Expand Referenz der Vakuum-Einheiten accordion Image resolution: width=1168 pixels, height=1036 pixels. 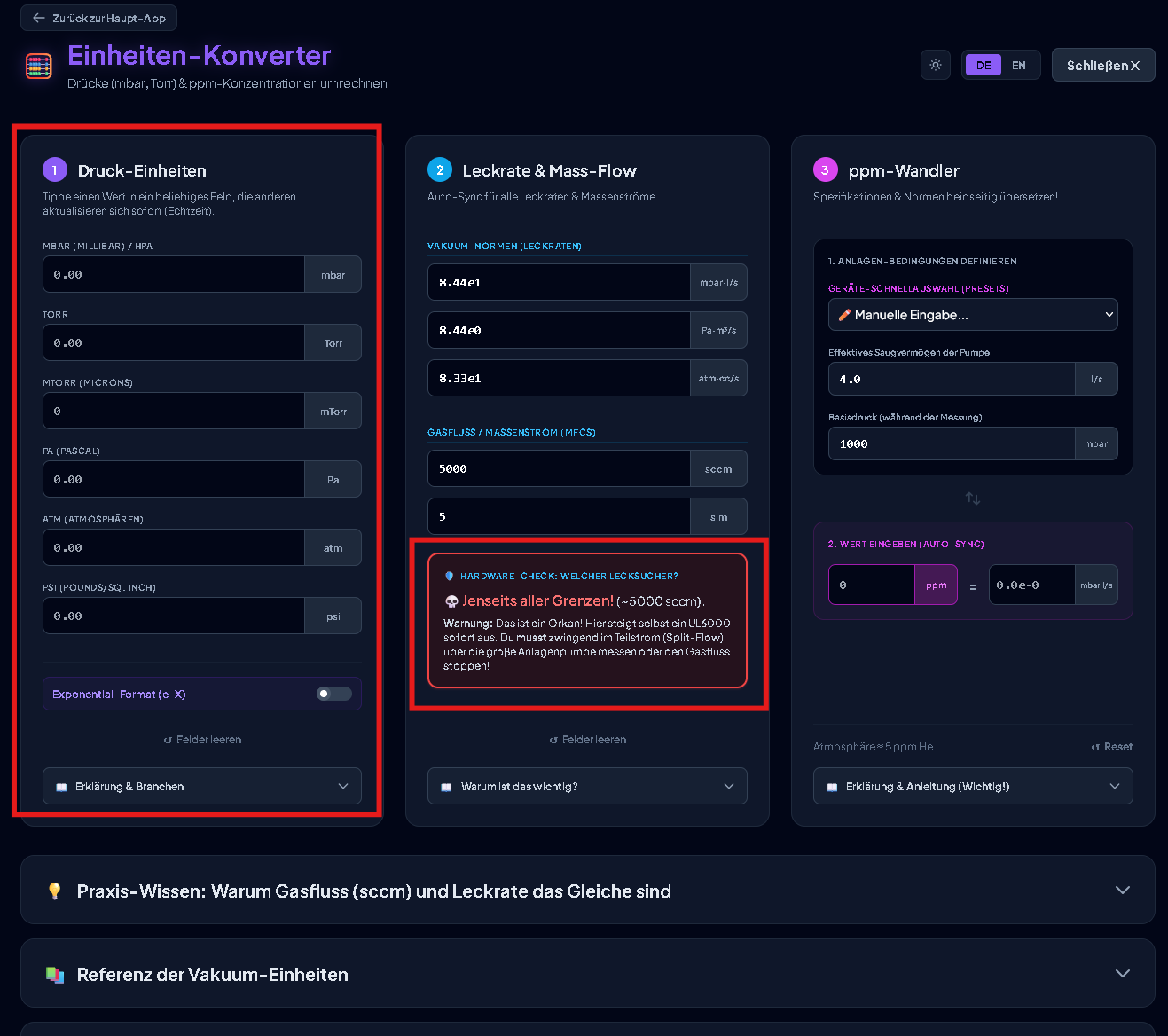coord(588,973)
